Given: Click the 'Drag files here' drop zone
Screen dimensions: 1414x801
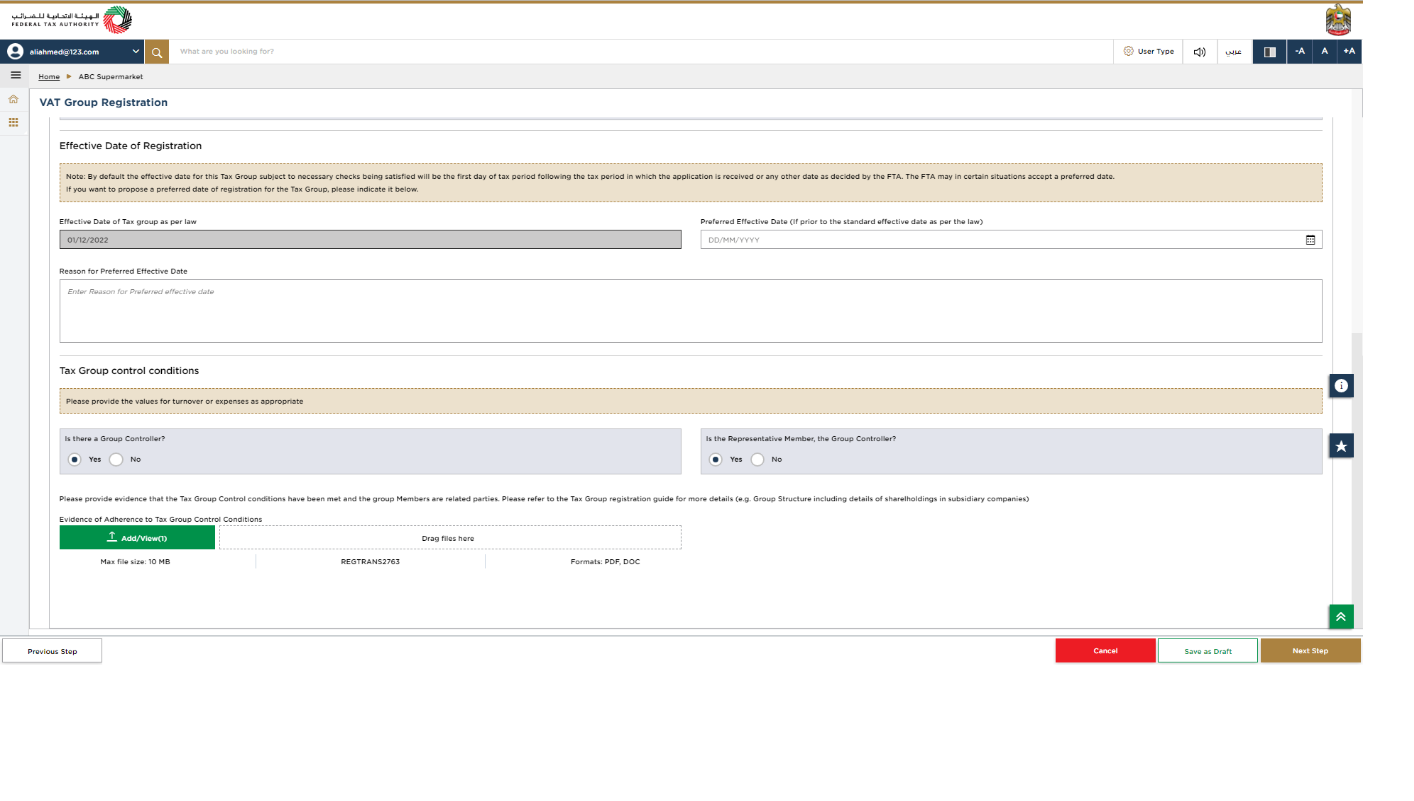Looking at the screenshot, I should [x=450, y=538].
